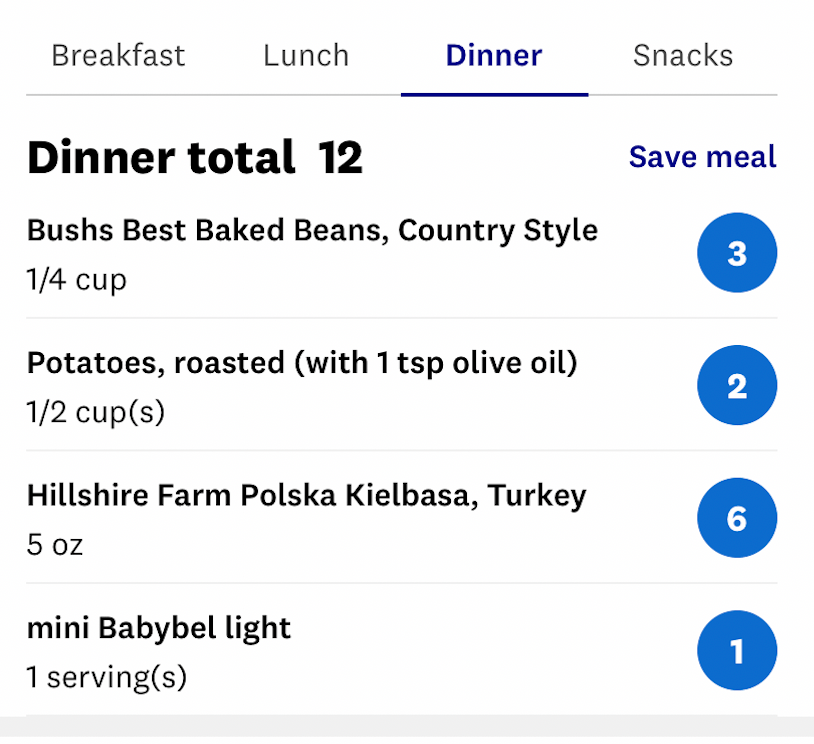This screenshot has height=744, width=814.
Task: Click the 1-point badge for Babybel light
Action: [x=737, y=651]
